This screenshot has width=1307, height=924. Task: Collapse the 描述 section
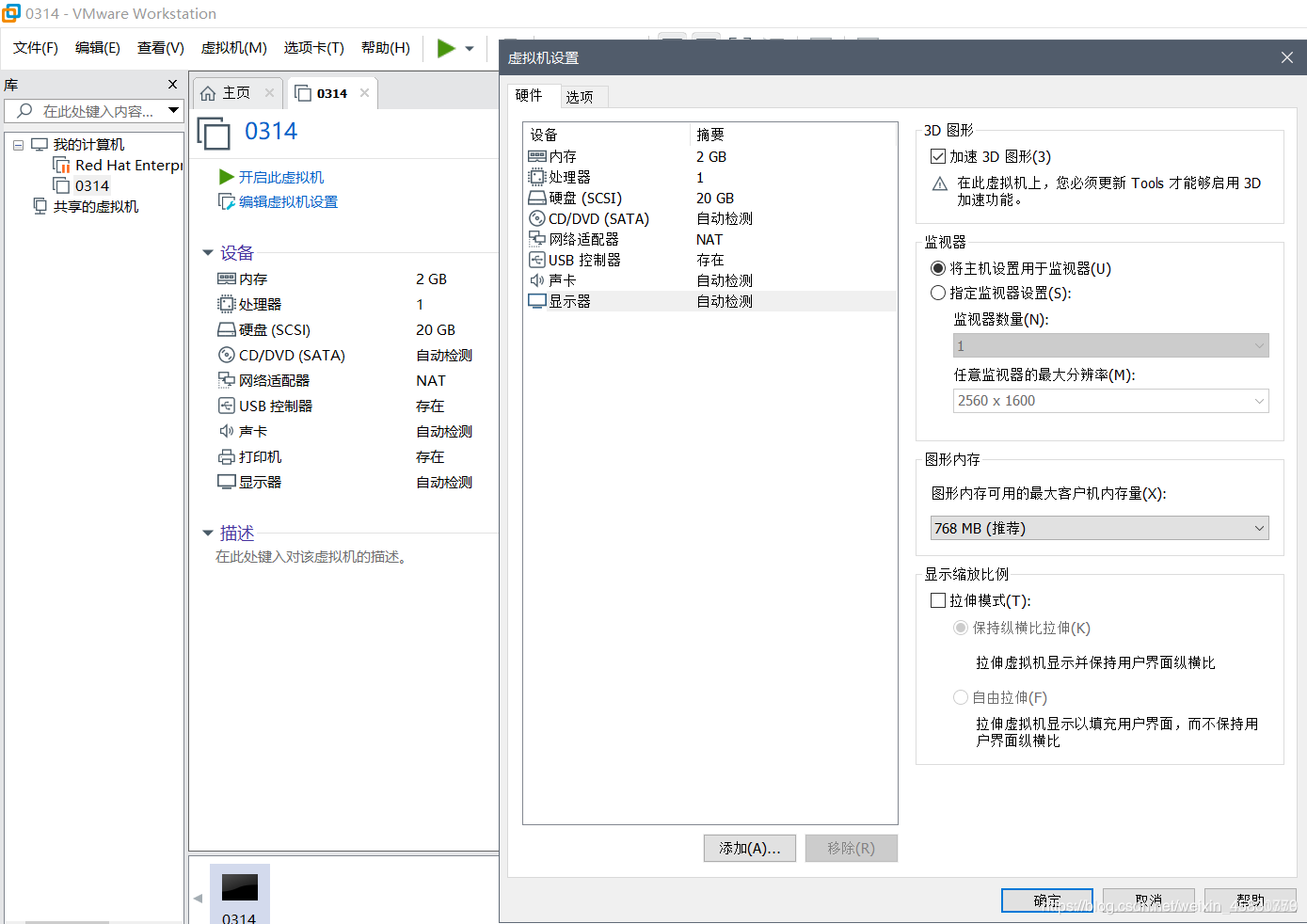tap(208, 534)
